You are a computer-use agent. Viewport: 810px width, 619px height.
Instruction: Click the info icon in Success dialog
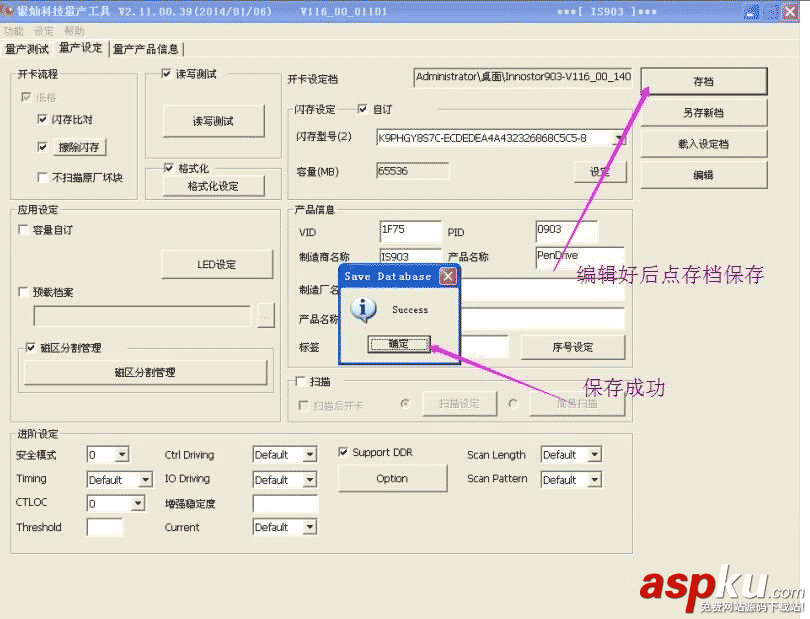363,310
